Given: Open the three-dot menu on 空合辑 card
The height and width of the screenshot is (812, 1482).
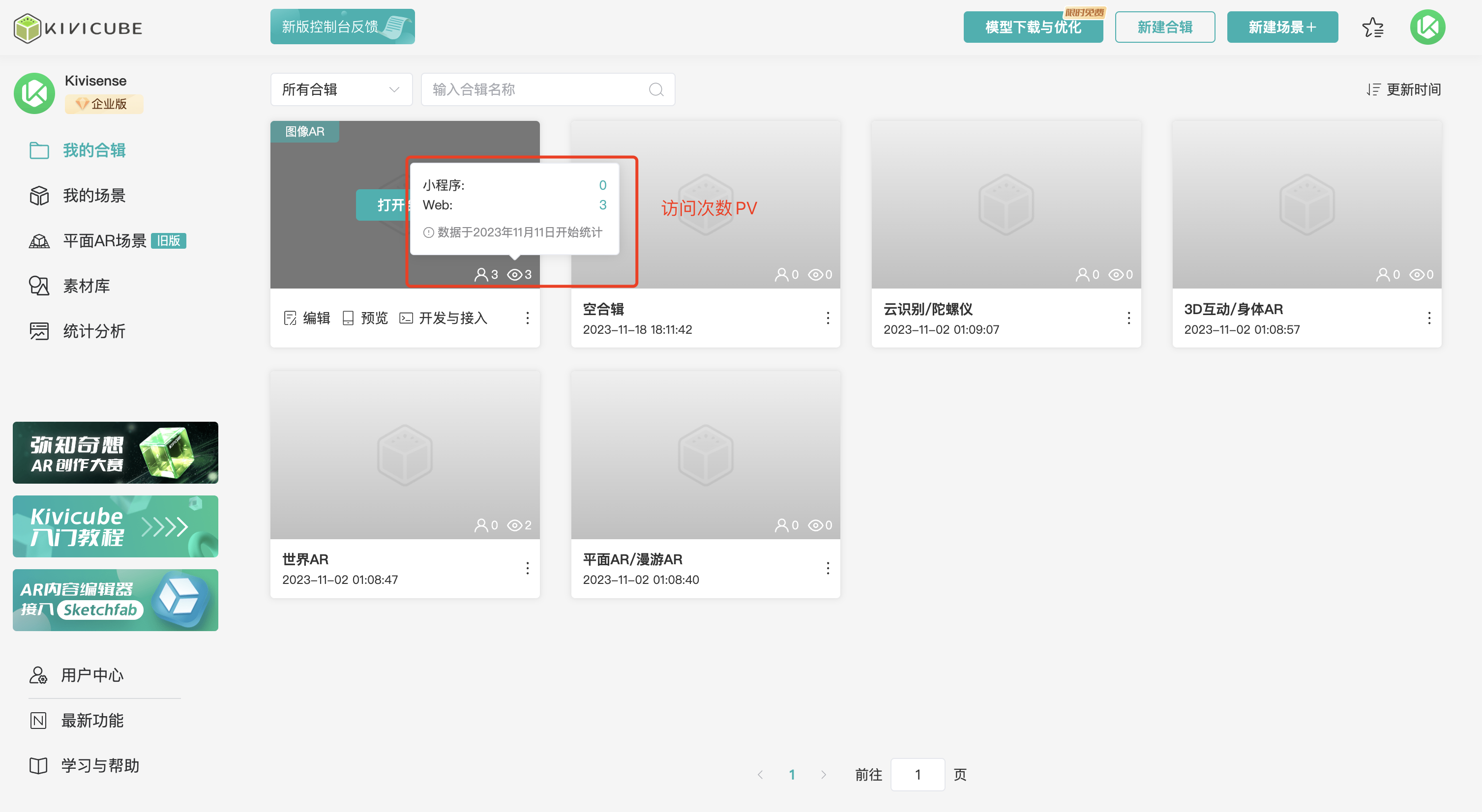Looking at the screenshot, I should coord(828,318).
